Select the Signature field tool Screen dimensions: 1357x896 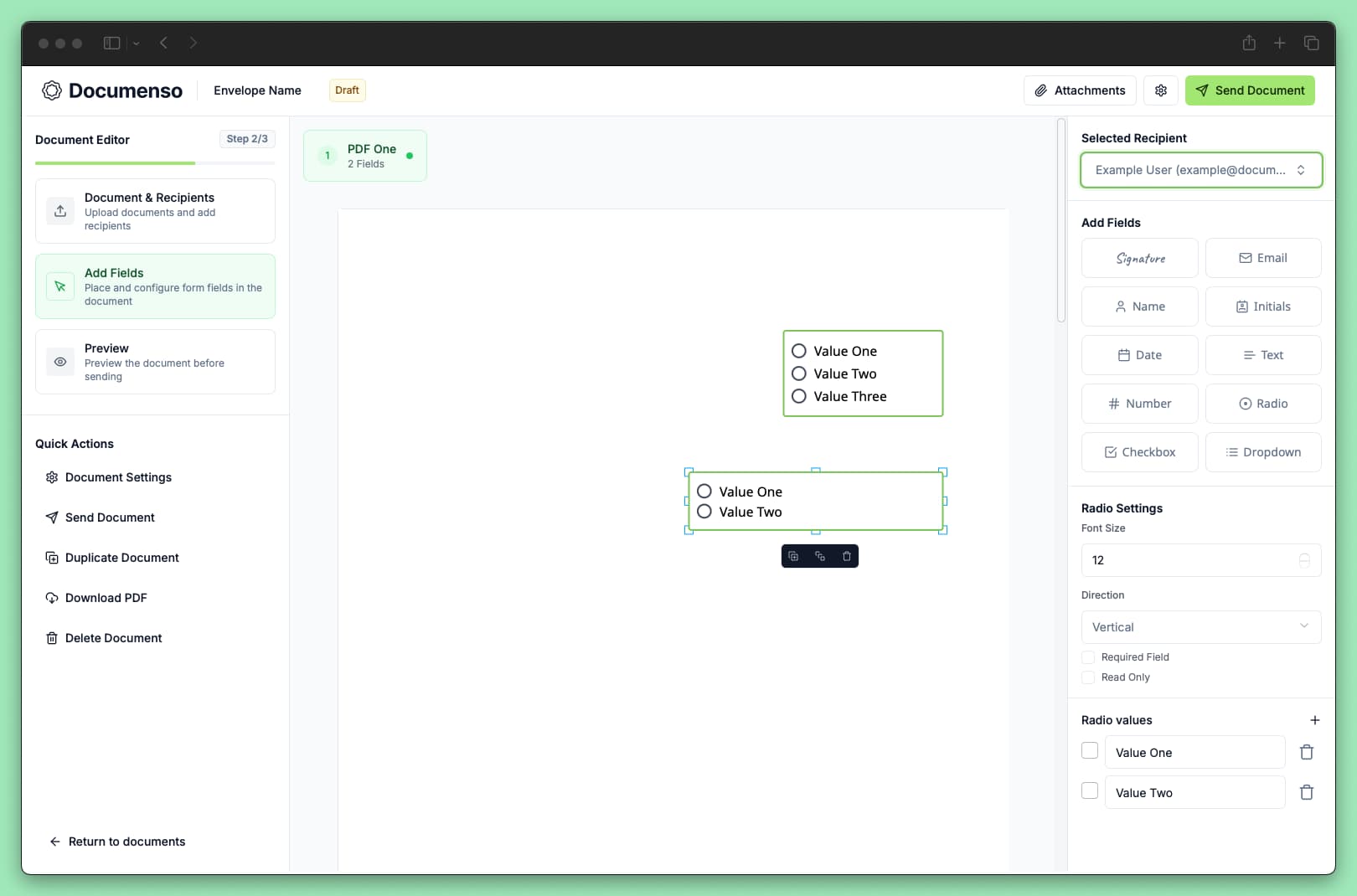pos(1139,258)
